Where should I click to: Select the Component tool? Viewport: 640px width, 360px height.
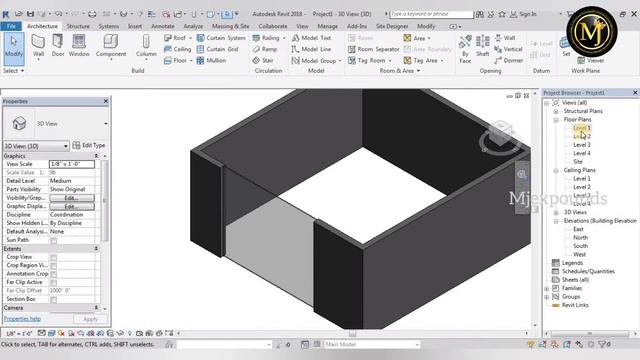click(x=111, y=47)
